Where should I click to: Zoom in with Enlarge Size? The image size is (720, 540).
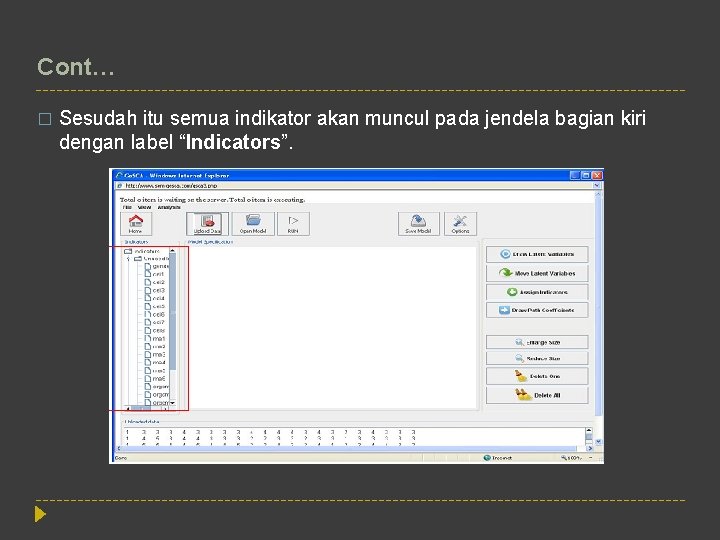click(537, 342)
